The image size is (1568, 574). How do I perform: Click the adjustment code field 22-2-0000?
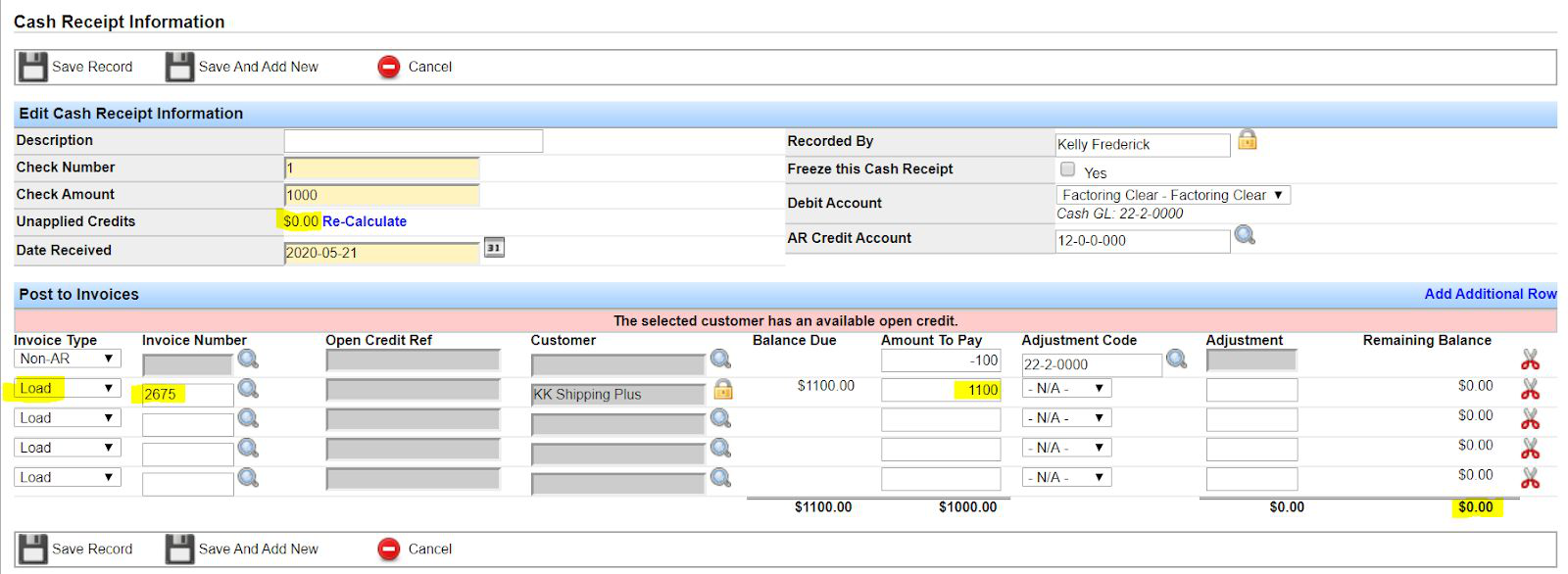tap(1092, 364)
